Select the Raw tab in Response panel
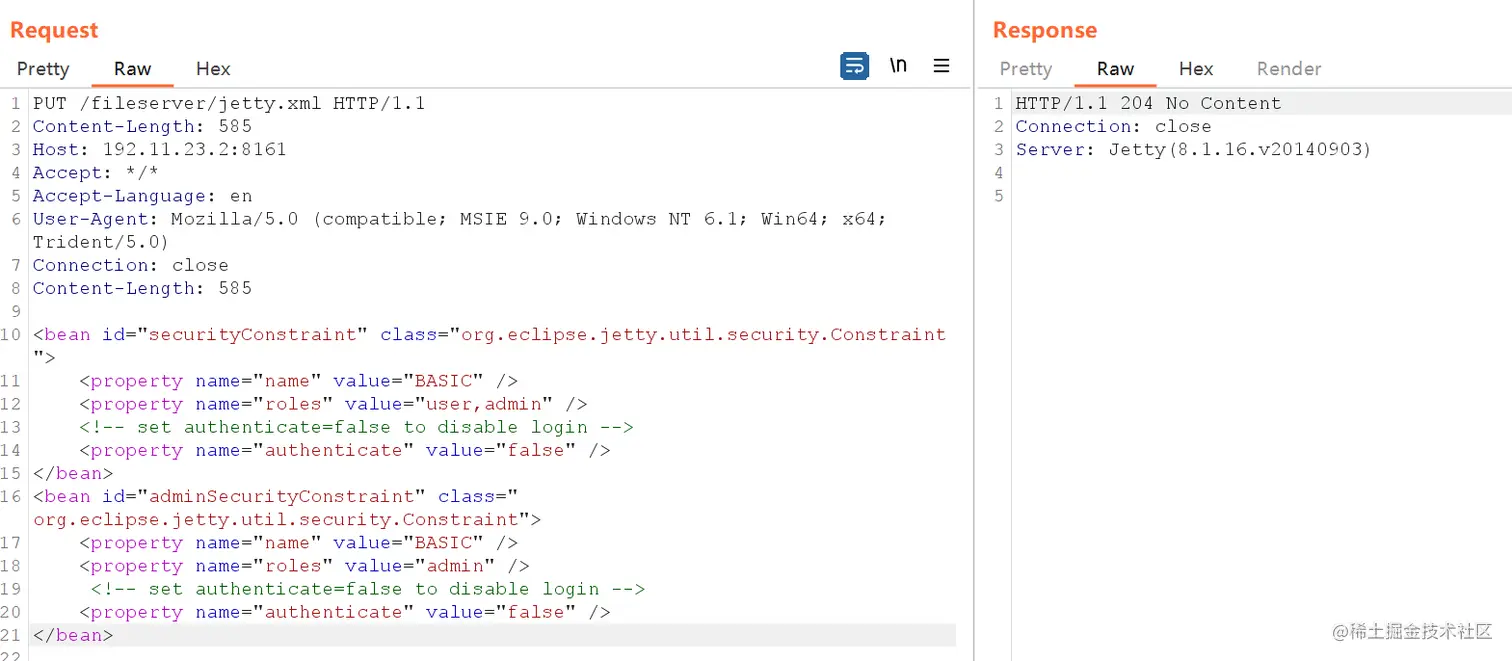1512x661 pixels. (x=1115, y=69)
